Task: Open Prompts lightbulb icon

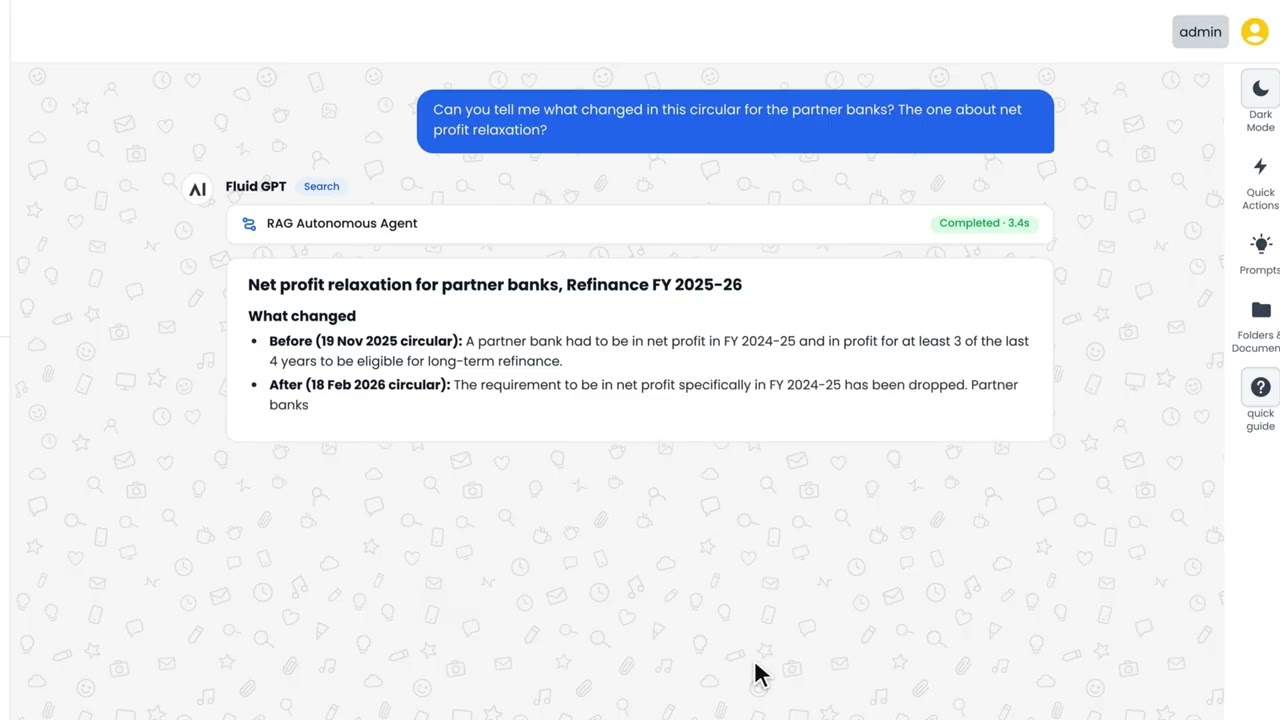Action: tap(1260, 244)
